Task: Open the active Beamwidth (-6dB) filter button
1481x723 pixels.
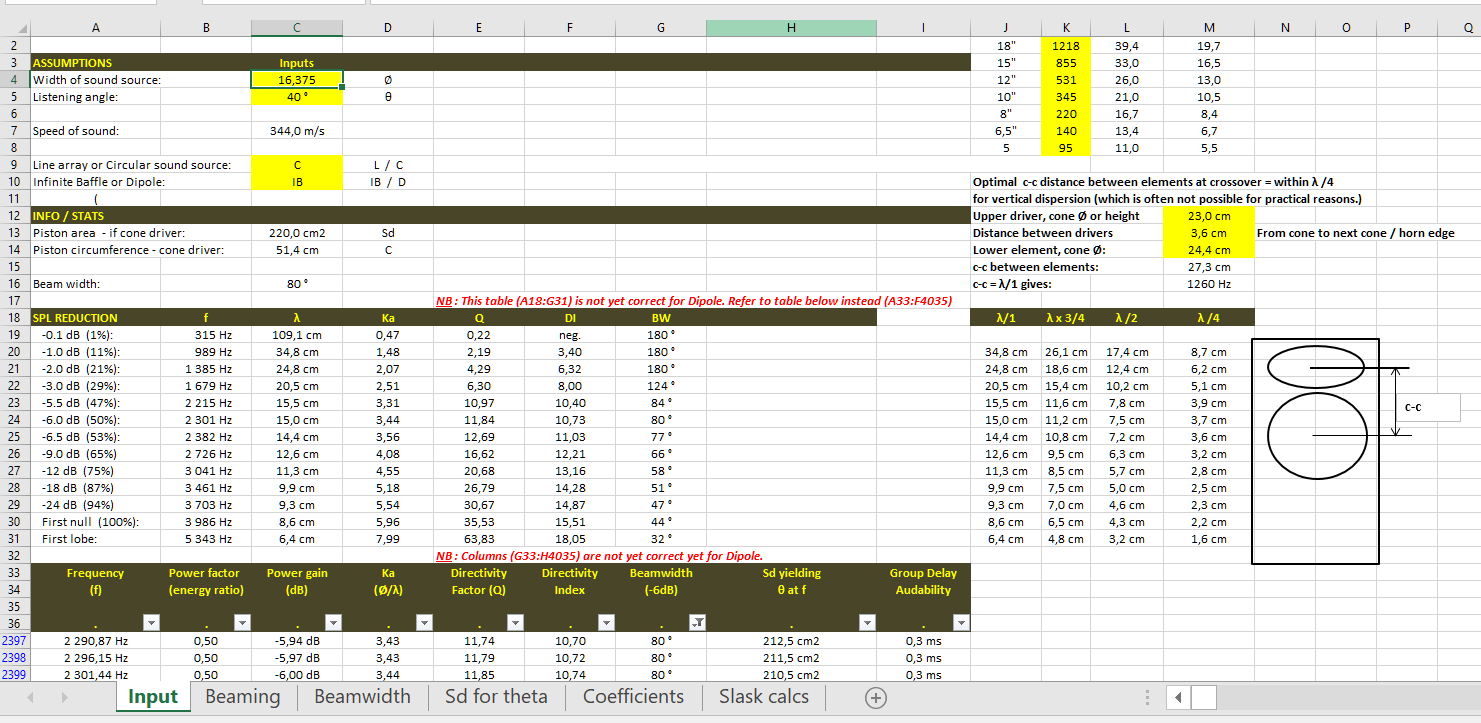Action: click(697, 623)
